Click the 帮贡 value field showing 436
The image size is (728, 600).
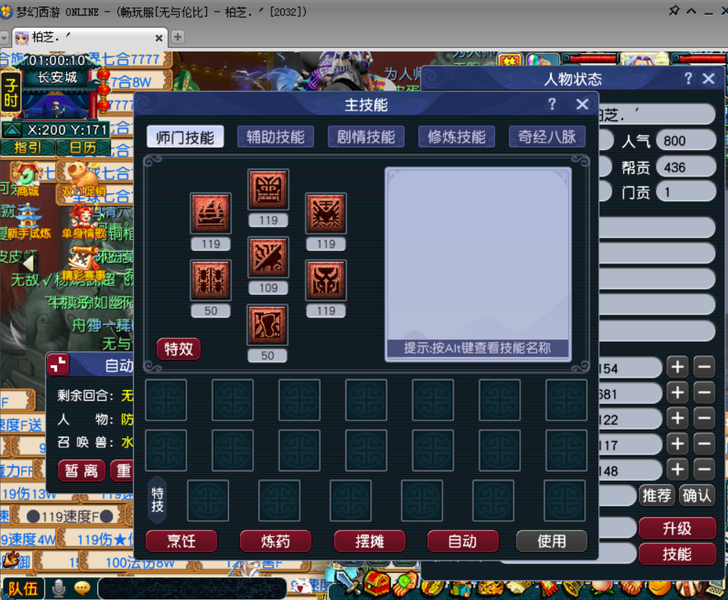click(x=686, y=167)
